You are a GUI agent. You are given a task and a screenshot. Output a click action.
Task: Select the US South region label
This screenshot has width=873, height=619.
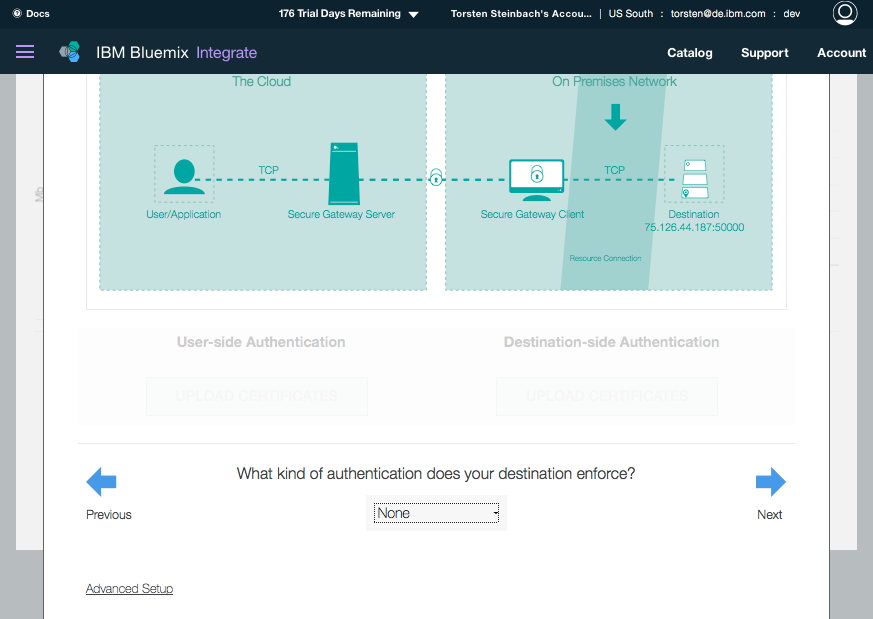tap(631, 13)
